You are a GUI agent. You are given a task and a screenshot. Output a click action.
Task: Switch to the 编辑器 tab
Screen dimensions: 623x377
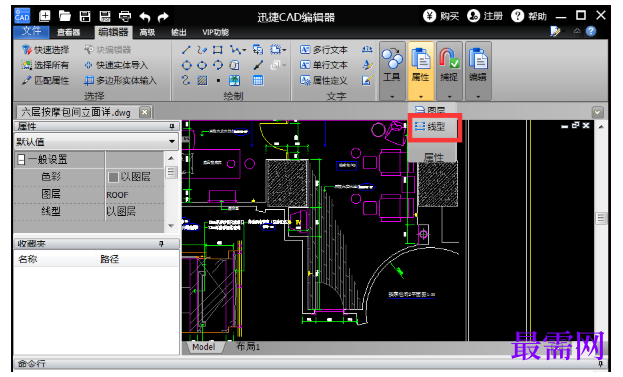pyautogui.click(x=113, y=32)
